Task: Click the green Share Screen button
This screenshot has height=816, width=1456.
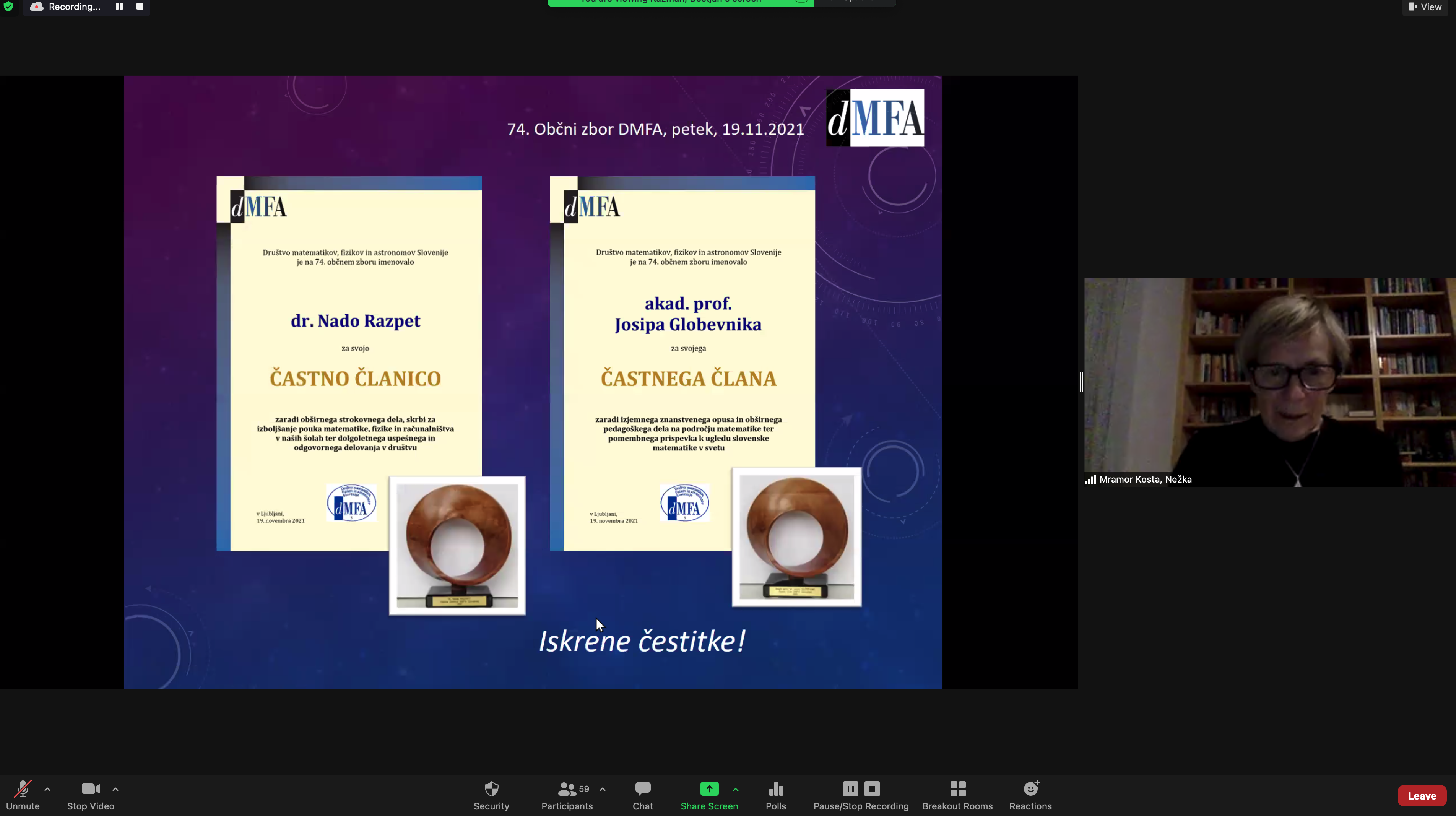Action: click(709, 795)
